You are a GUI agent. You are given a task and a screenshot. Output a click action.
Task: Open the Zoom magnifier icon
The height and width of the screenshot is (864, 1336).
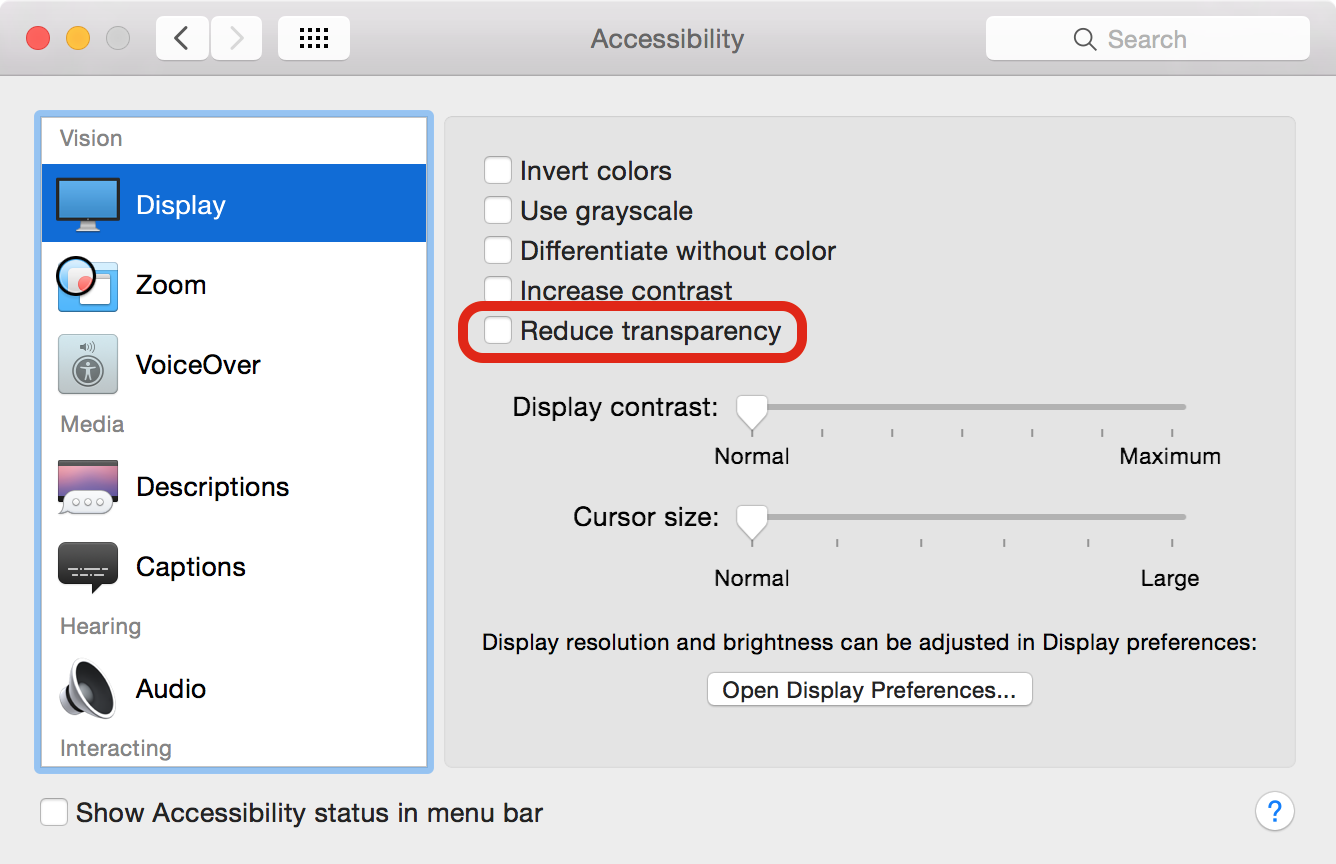[87, 285]
